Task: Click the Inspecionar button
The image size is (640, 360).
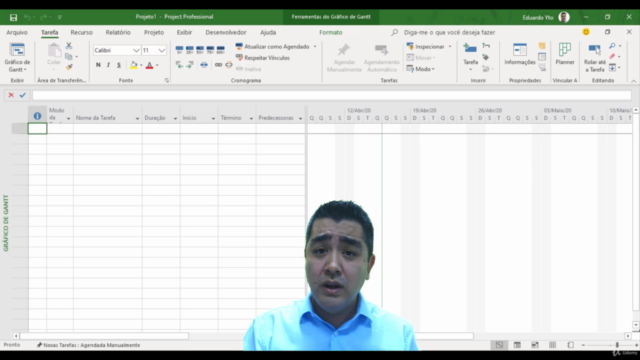Action: click(426, 47)
